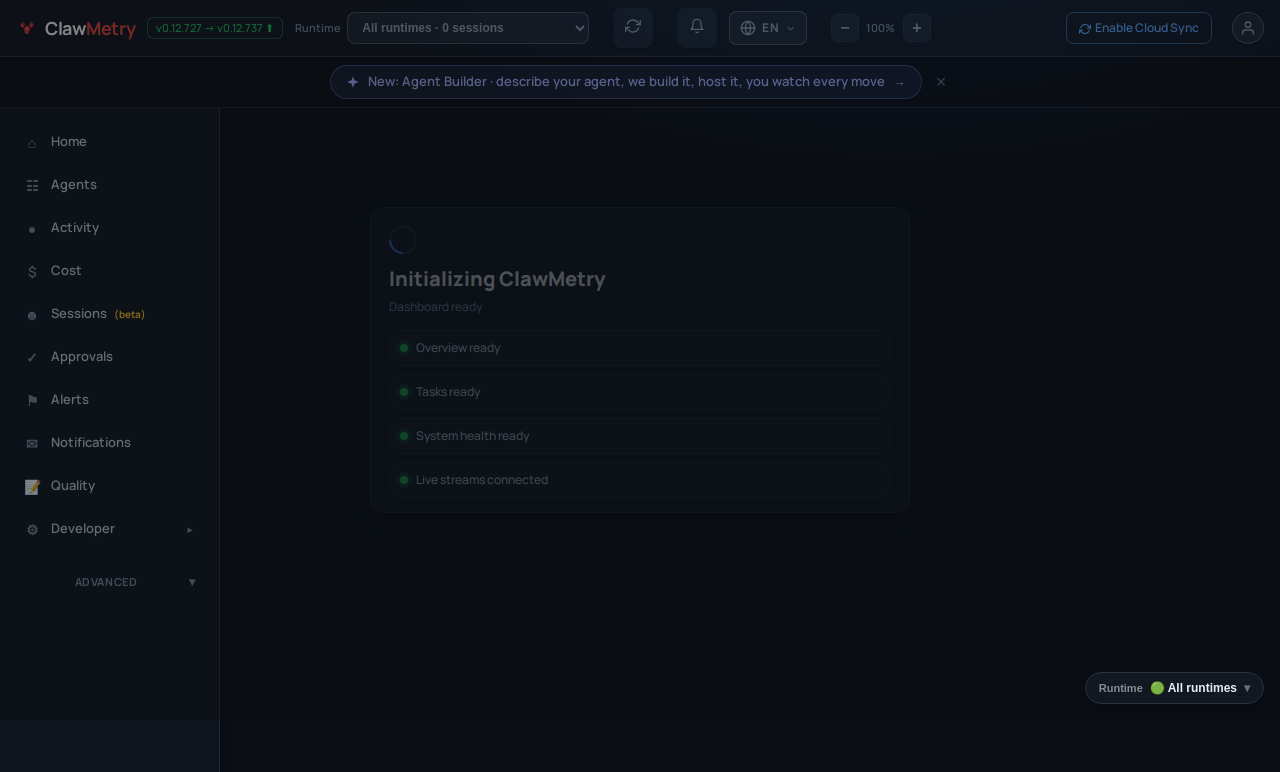Increase zoom with the plus button
This screenshot has height=772, width=1280.
(917, 28)
